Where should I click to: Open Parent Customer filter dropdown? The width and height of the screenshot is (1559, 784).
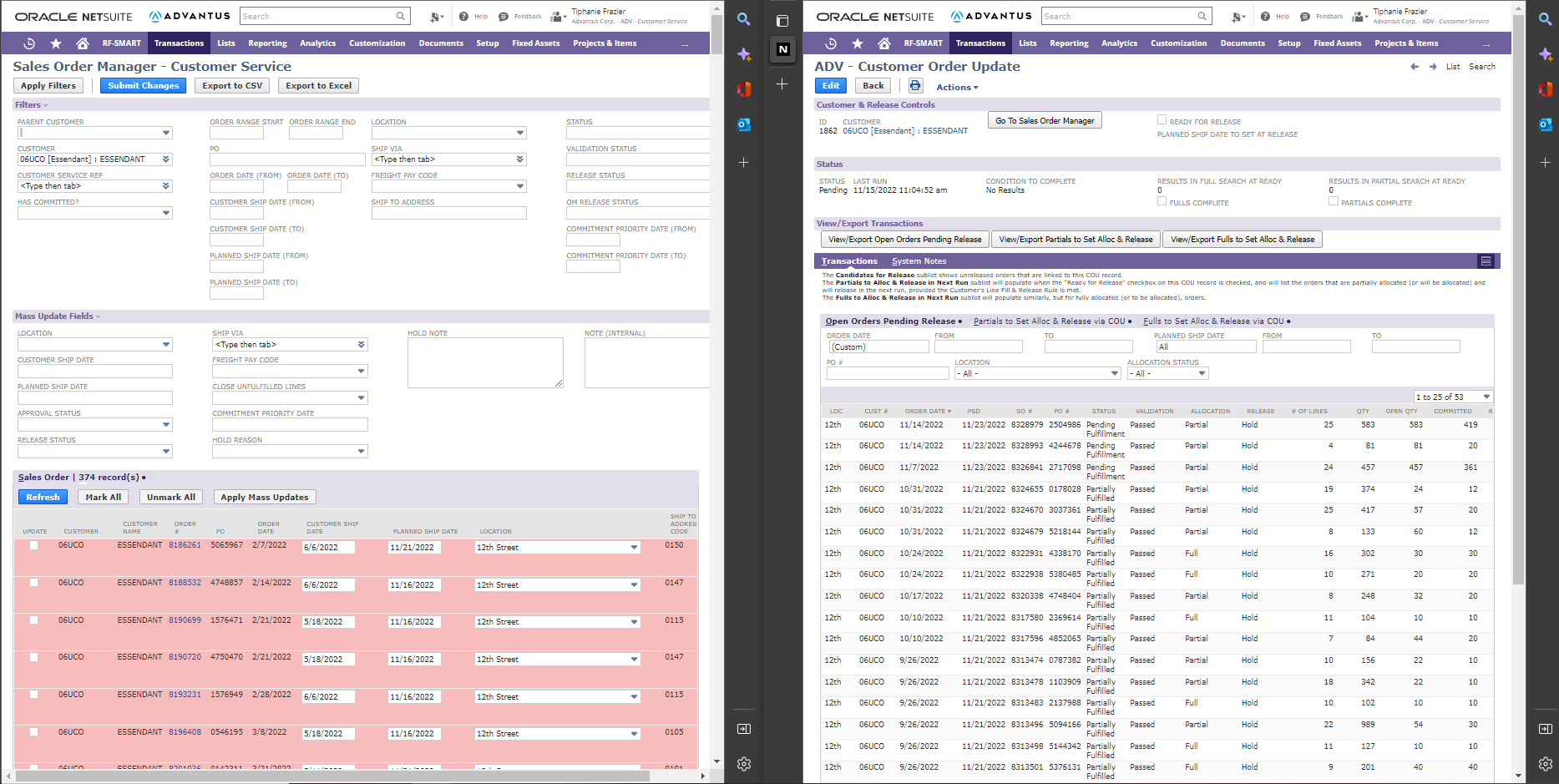click(166, 133)
